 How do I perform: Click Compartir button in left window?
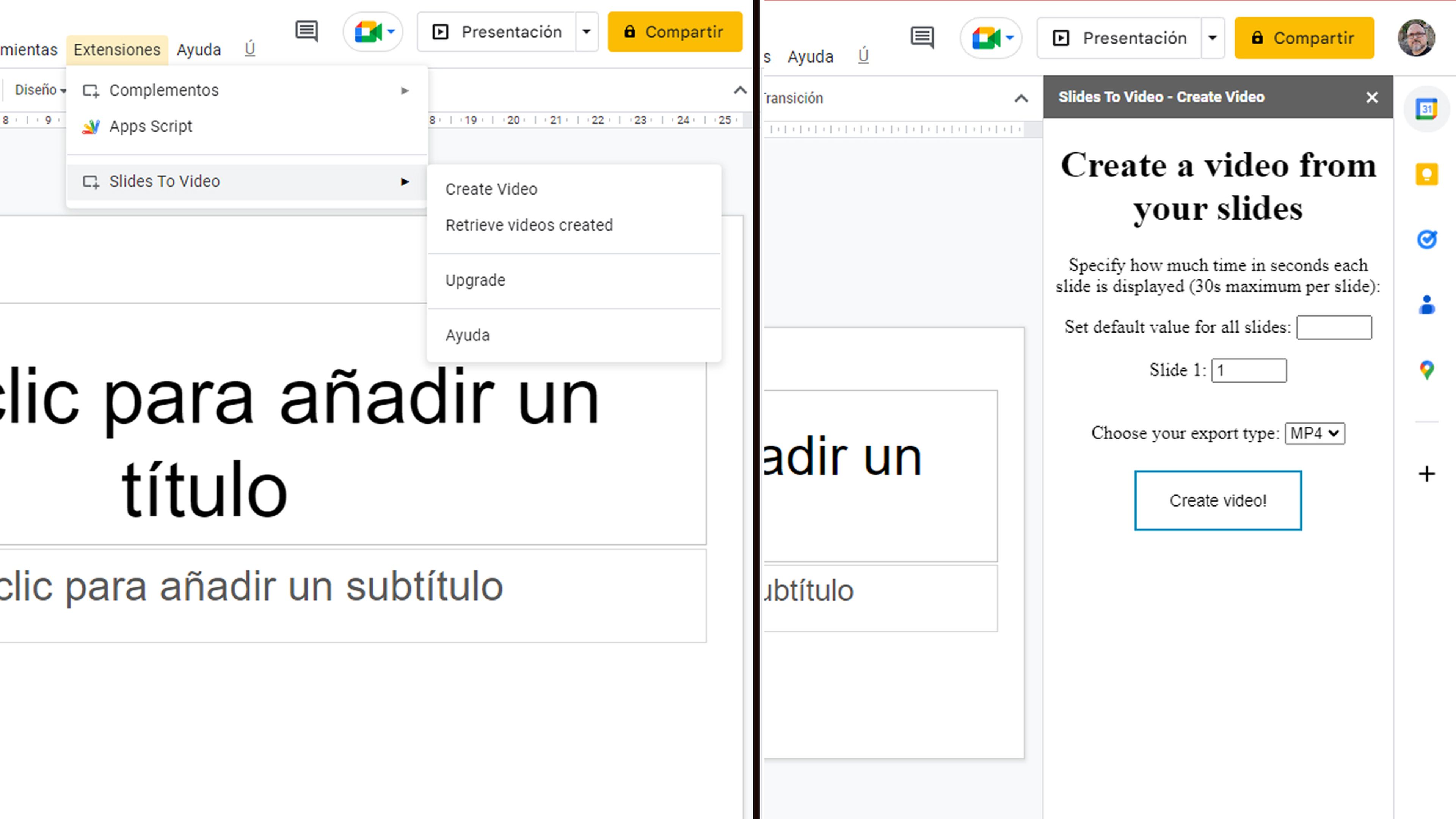tap(675, 31)
